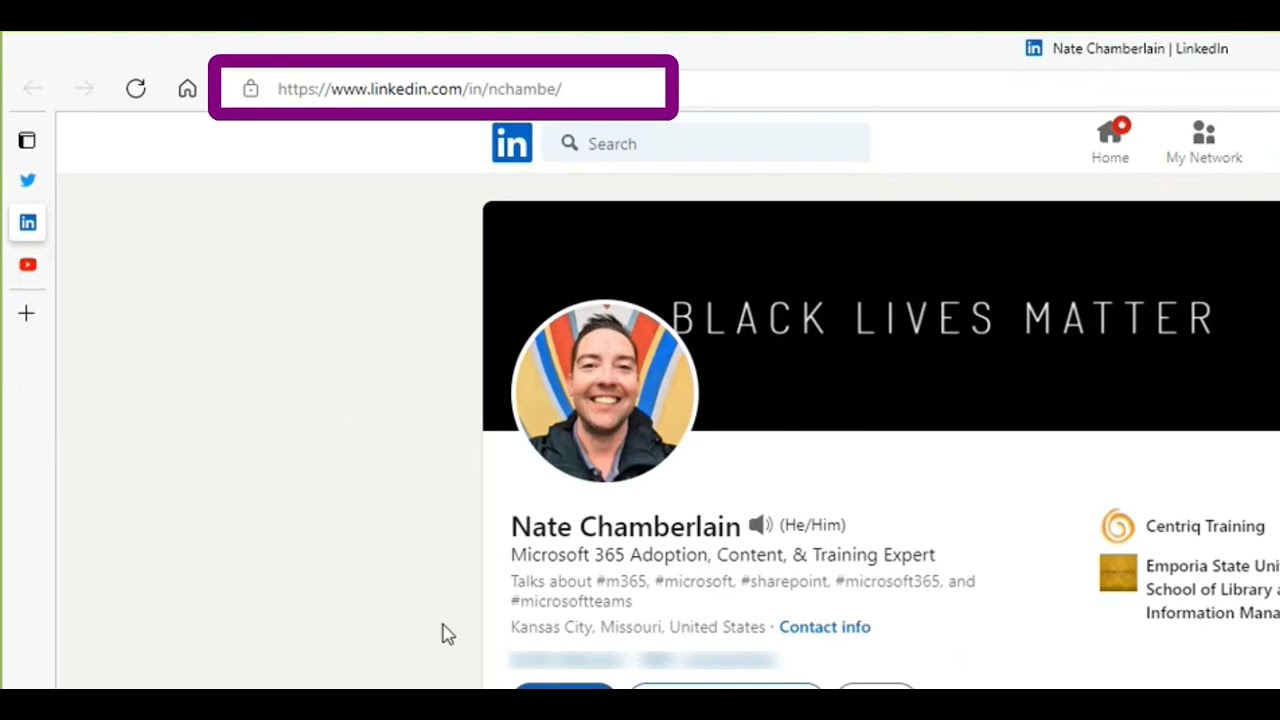Open Nate Chamberlain's profile photo
Viewport: 1280px width, 720px height.
click(x=604, y=391)
